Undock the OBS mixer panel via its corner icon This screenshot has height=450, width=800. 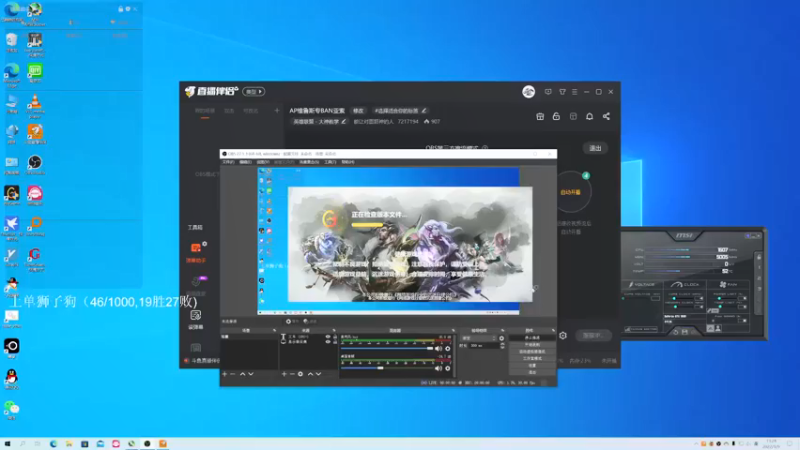point(453,331)
